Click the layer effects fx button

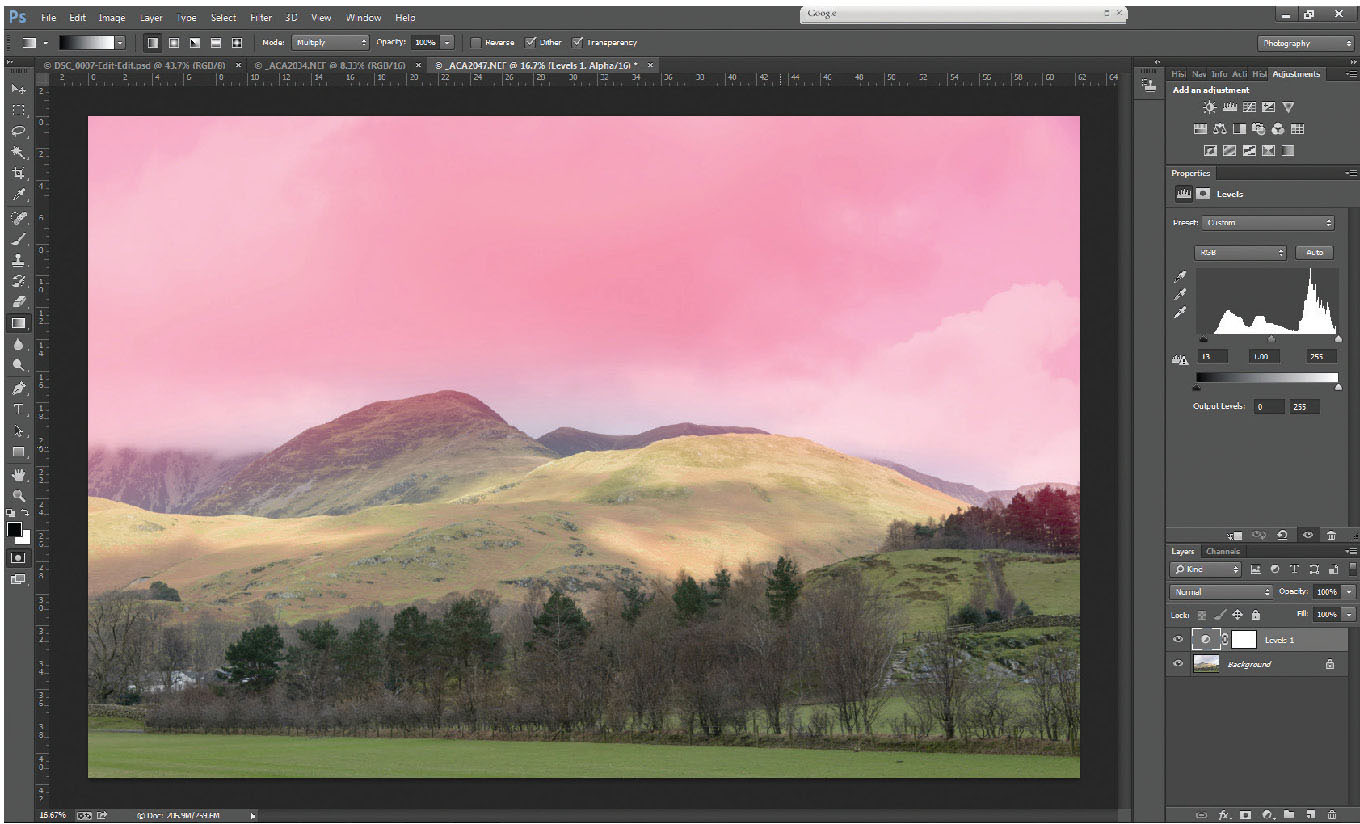tap(1223, 815)
